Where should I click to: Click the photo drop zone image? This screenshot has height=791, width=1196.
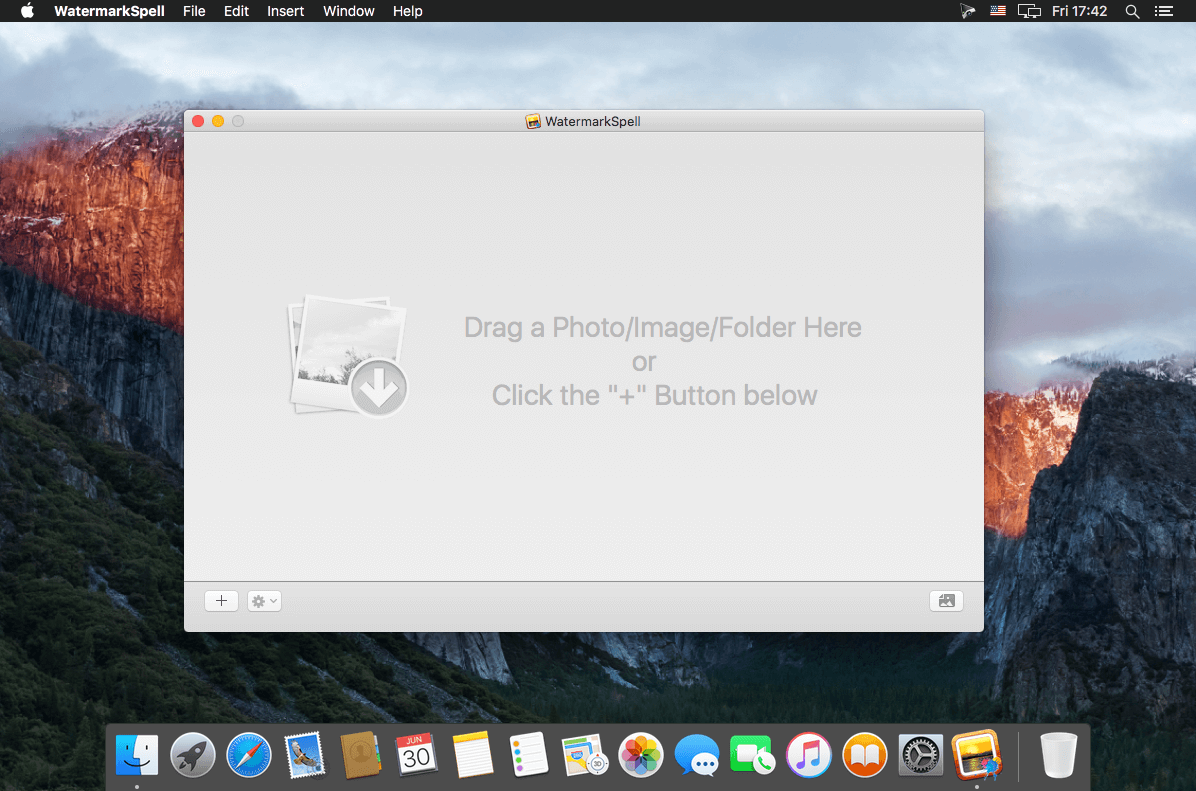[348, 356]
